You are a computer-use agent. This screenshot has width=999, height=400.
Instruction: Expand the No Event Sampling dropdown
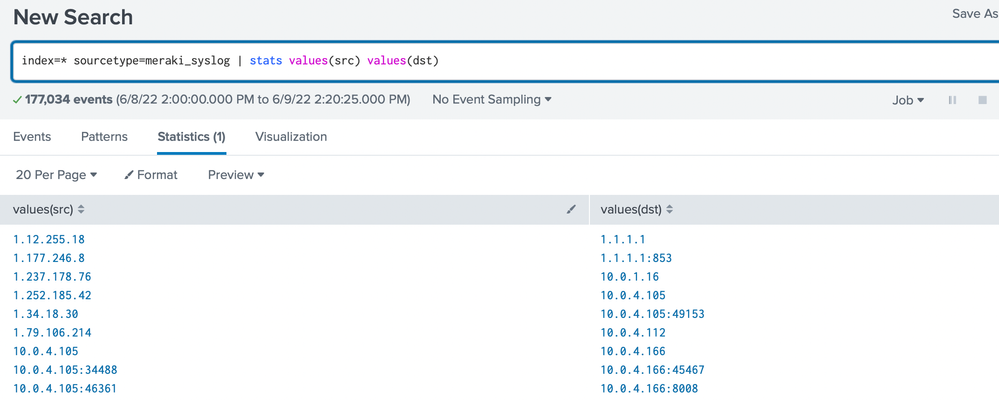click(x=491, y=100)
